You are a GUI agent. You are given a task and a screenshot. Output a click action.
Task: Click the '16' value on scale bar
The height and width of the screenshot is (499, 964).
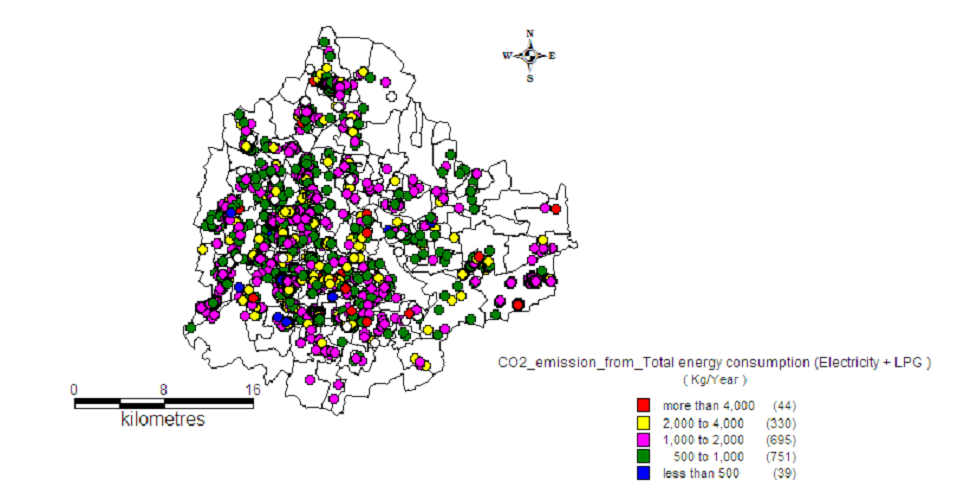tap(252, 390)
